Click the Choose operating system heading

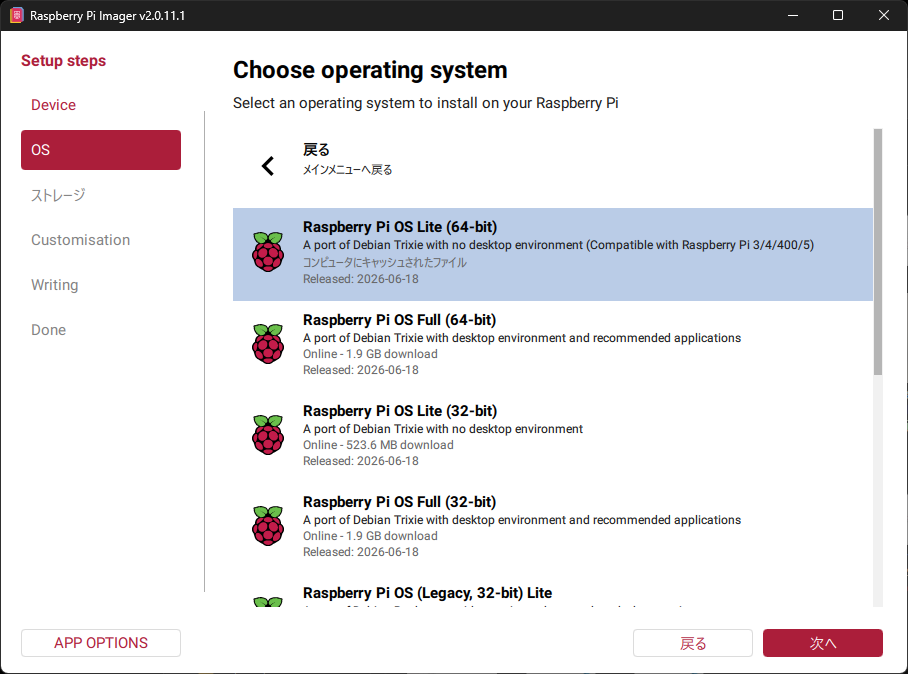(370, 70)
